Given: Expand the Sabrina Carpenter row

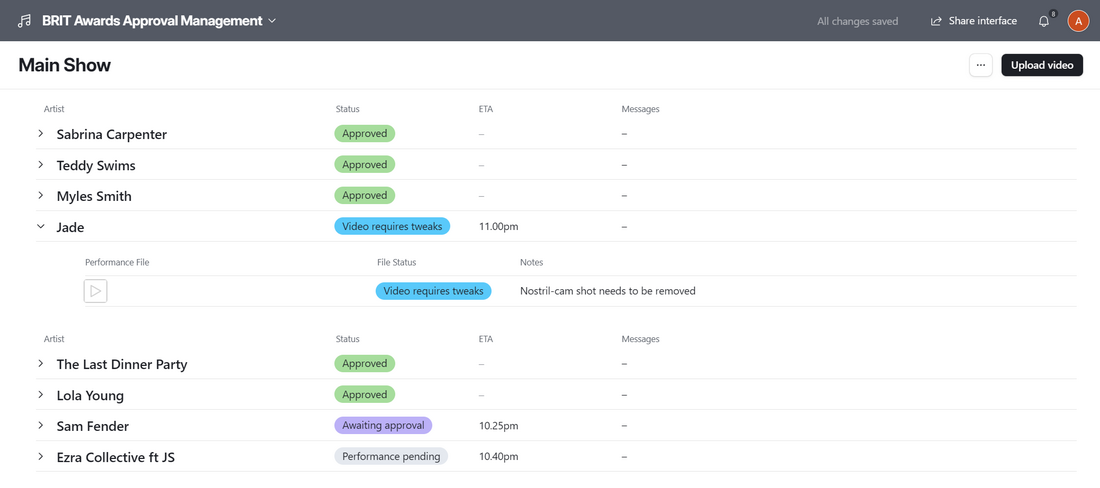Looking at the screenshot, I should pos(41,134).
